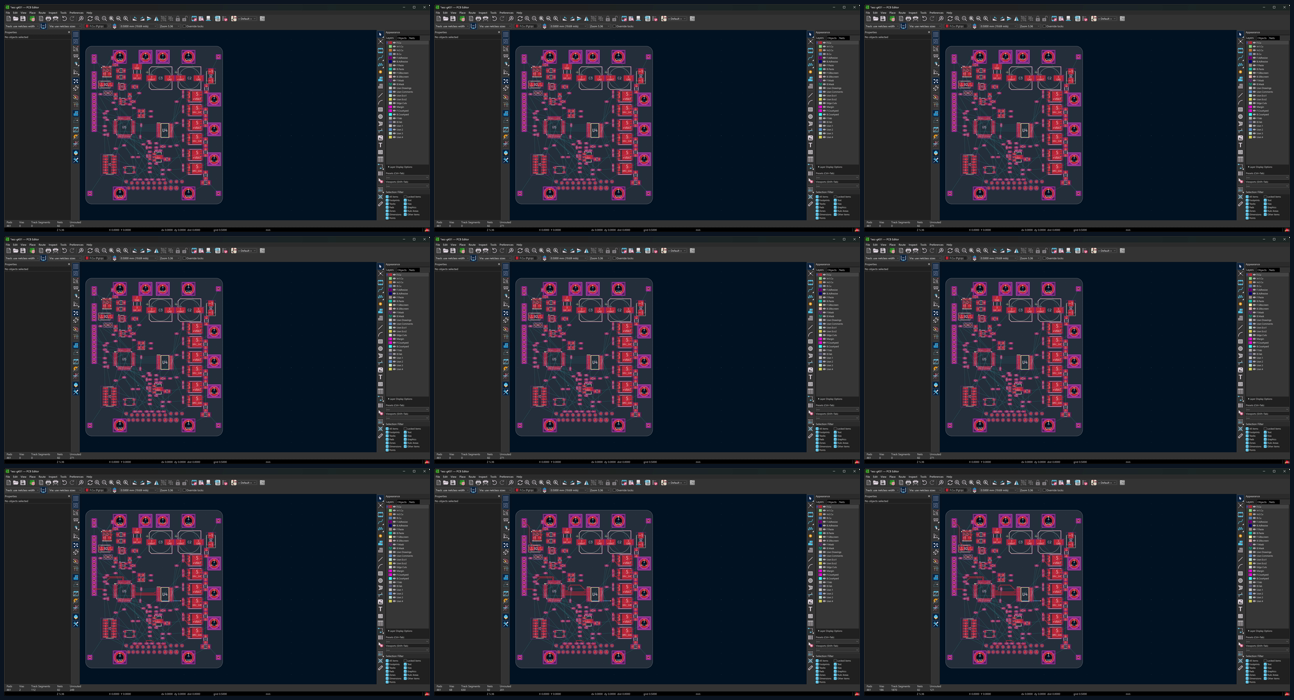Click Undo icon in middle-left window toolbar

point(64,250)
